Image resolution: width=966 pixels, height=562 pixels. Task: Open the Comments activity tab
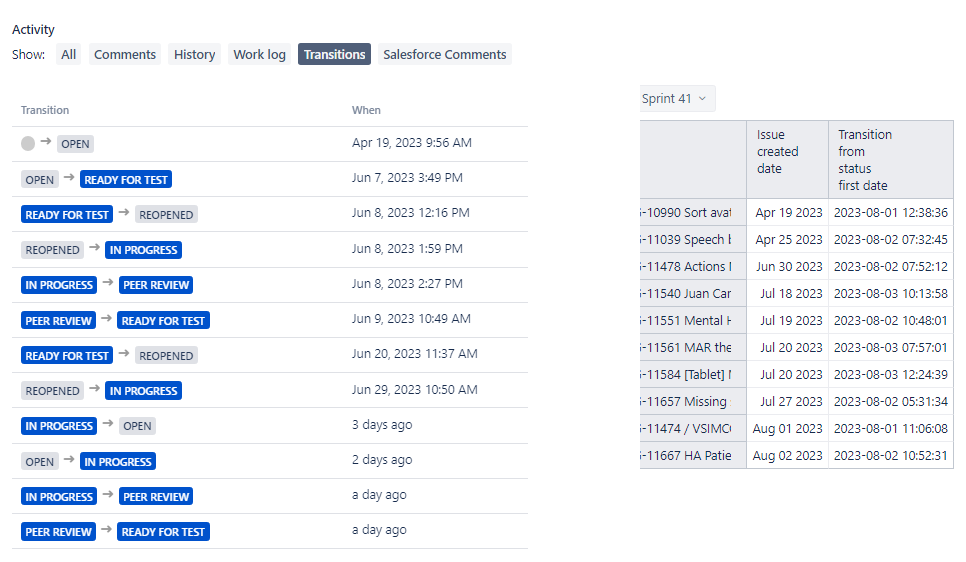tap(125, 55)
